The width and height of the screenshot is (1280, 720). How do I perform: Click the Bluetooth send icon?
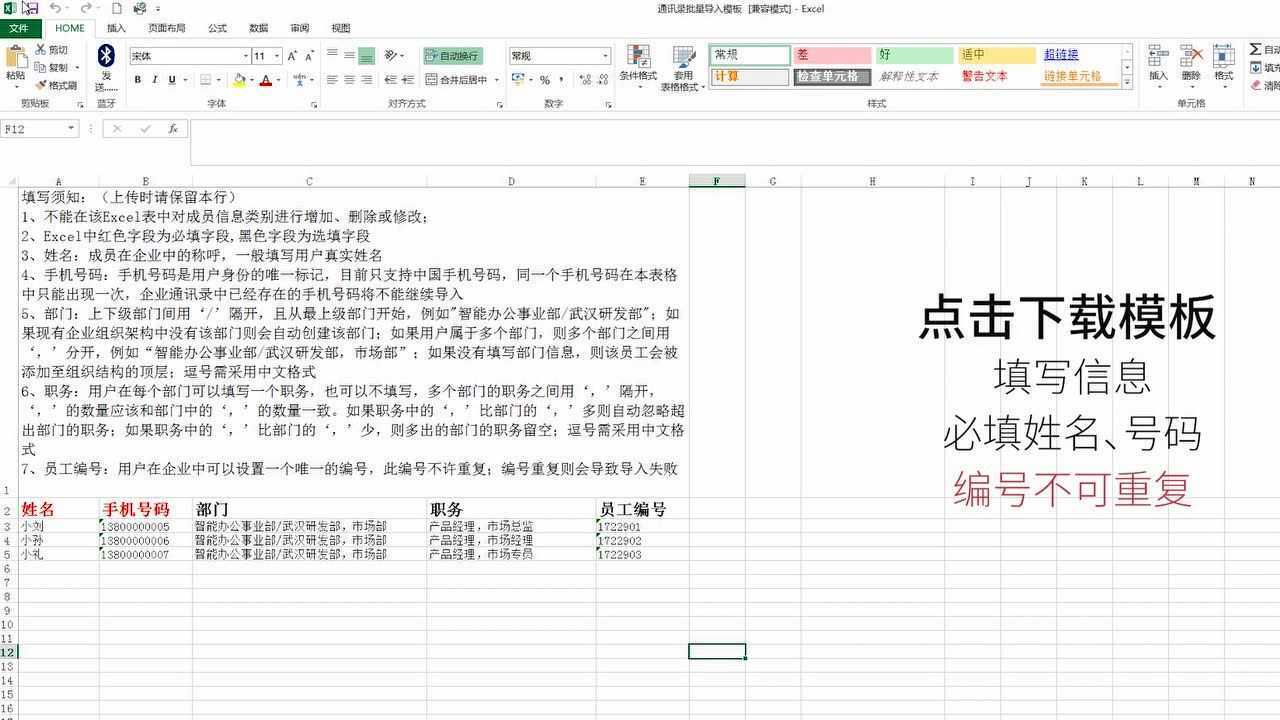pyautogui.click(x=106, y=55)
